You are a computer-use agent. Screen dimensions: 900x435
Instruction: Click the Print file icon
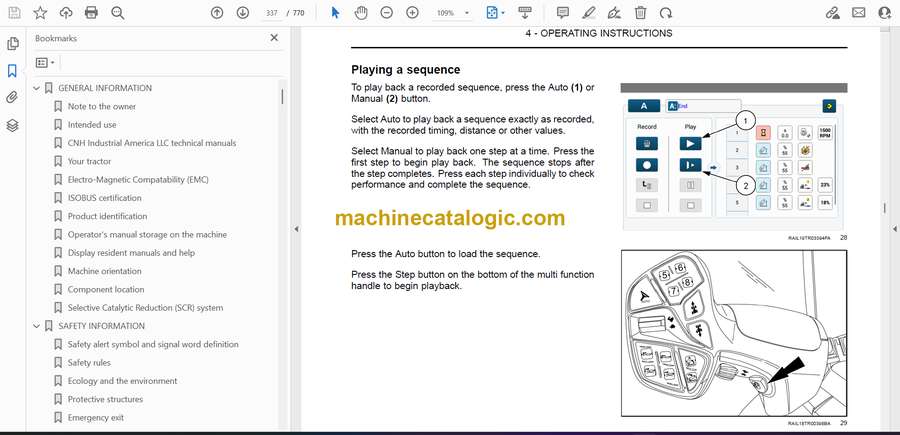pos(92,13)
